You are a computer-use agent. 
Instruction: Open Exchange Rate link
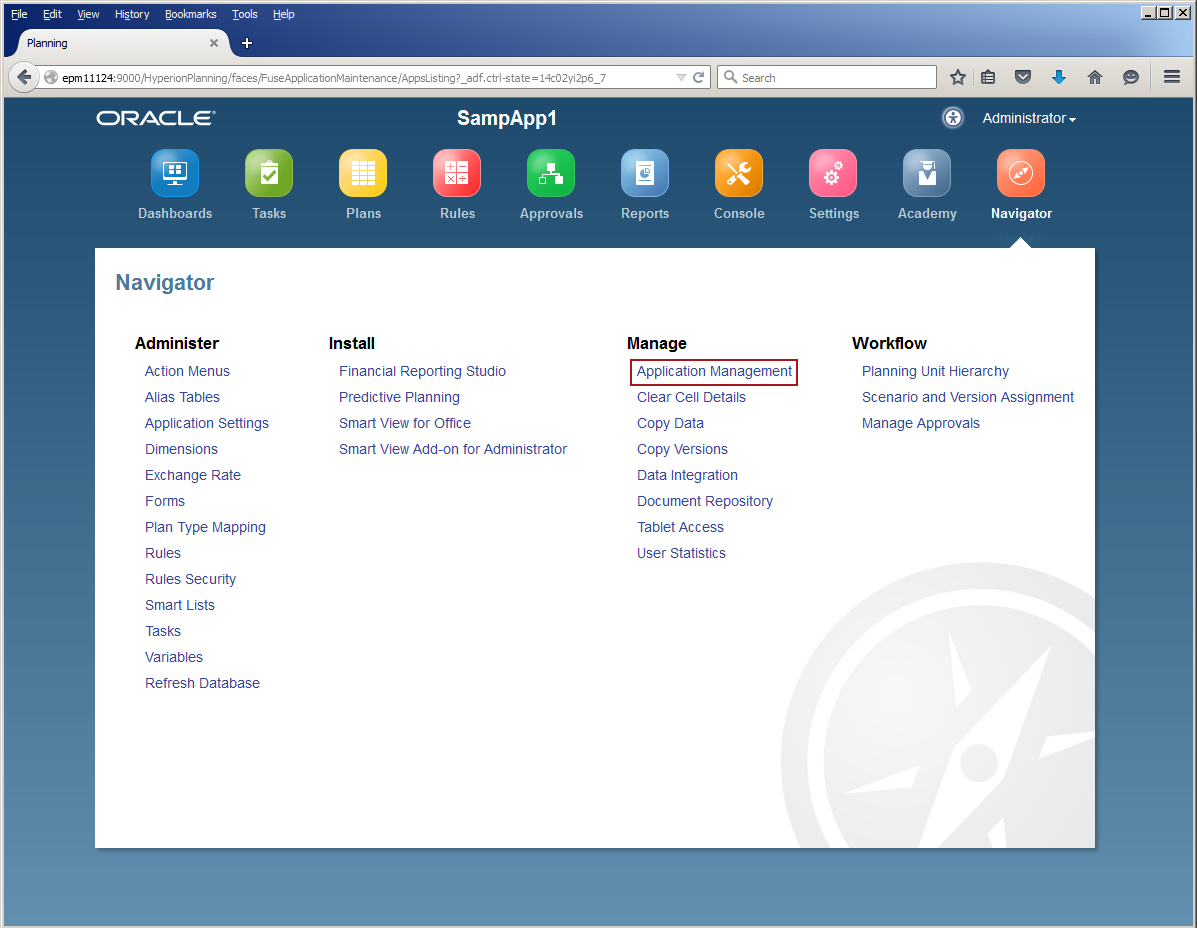coord(193,475)
